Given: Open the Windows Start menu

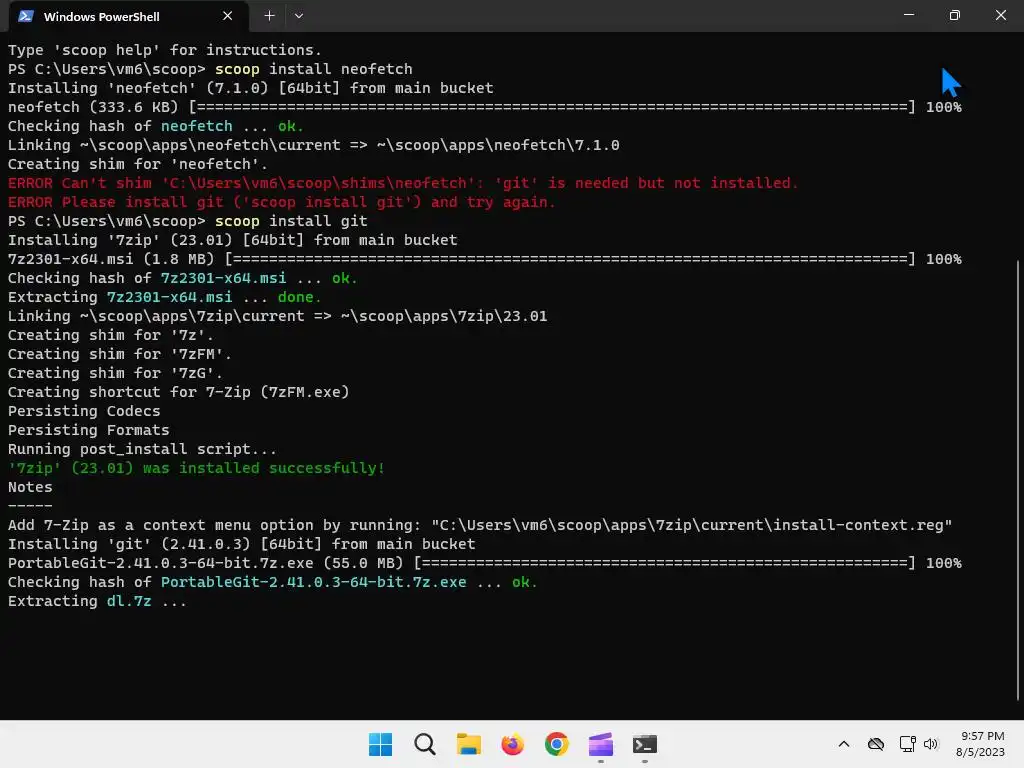Looking at the screenshot, I should pos(380,744).
